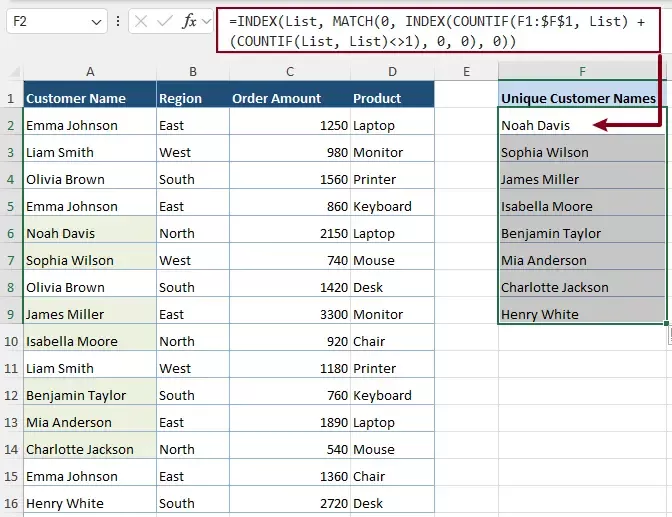672x517 pixels.
Task: Select Sophia Wilson in column F
Action: click(x=582, y=148)
